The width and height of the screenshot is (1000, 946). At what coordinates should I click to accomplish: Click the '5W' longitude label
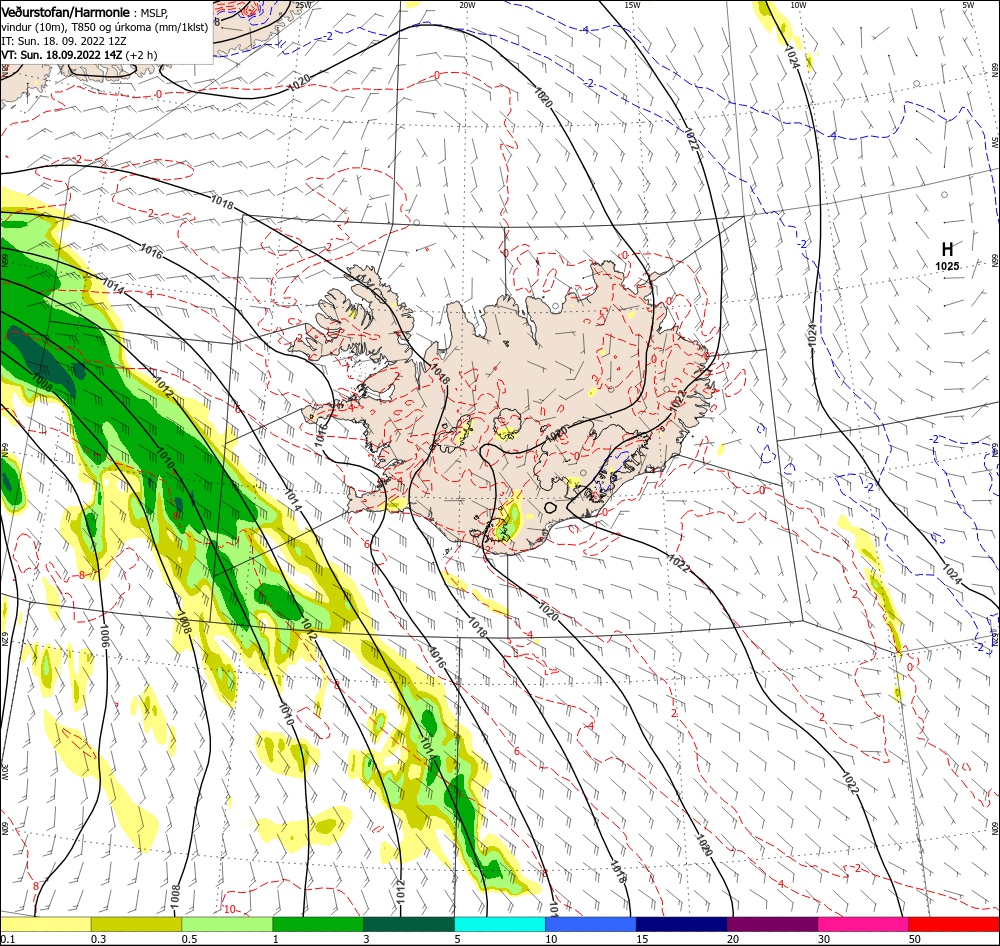pos(968,5)
